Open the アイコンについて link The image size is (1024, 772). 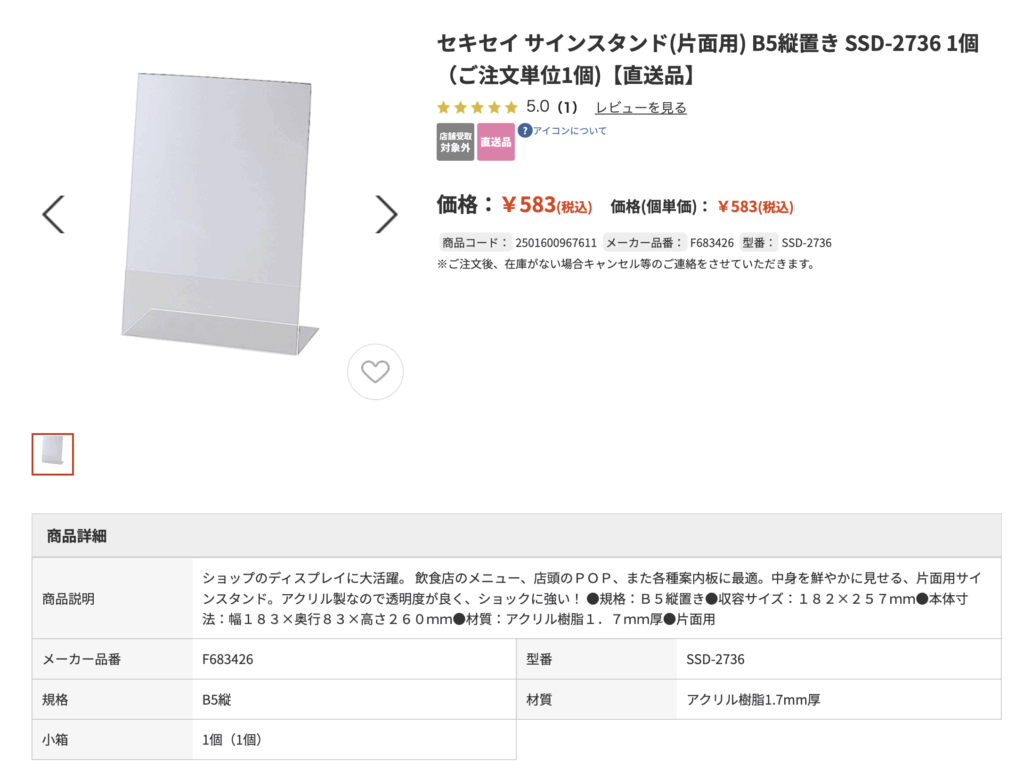[569, 131]
